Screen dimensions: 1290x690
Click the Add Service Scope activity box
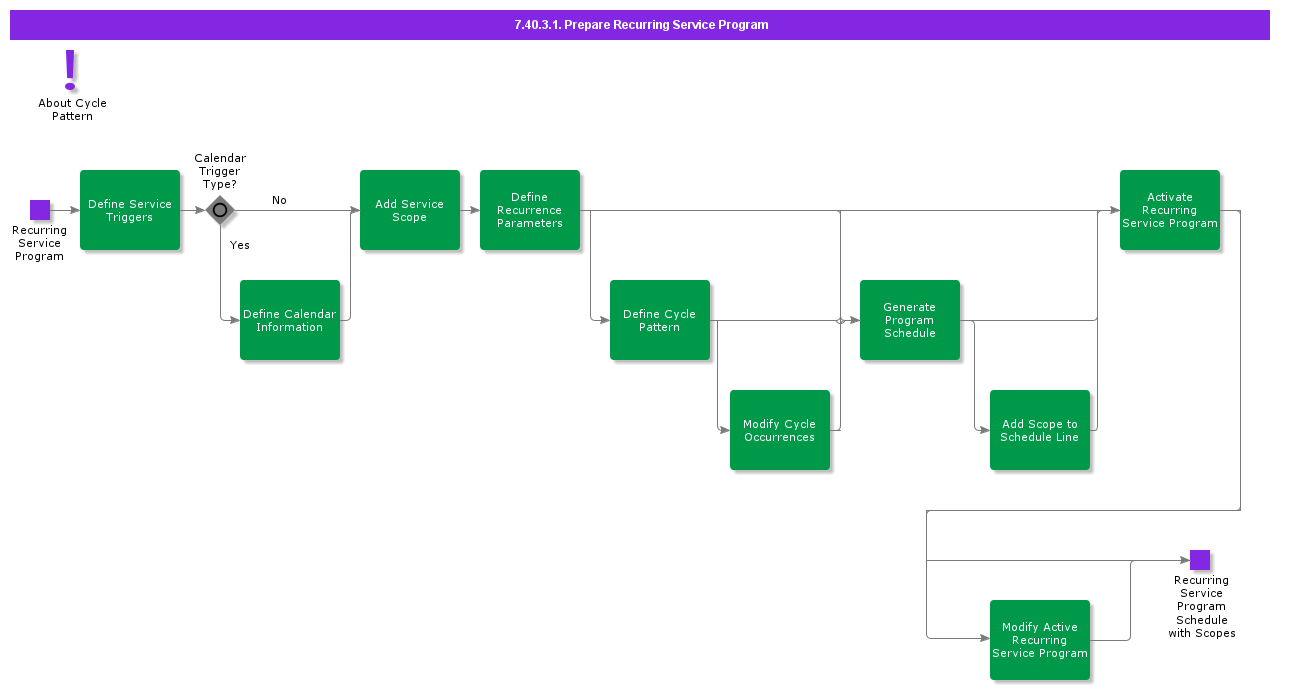[x=410, y=210]
